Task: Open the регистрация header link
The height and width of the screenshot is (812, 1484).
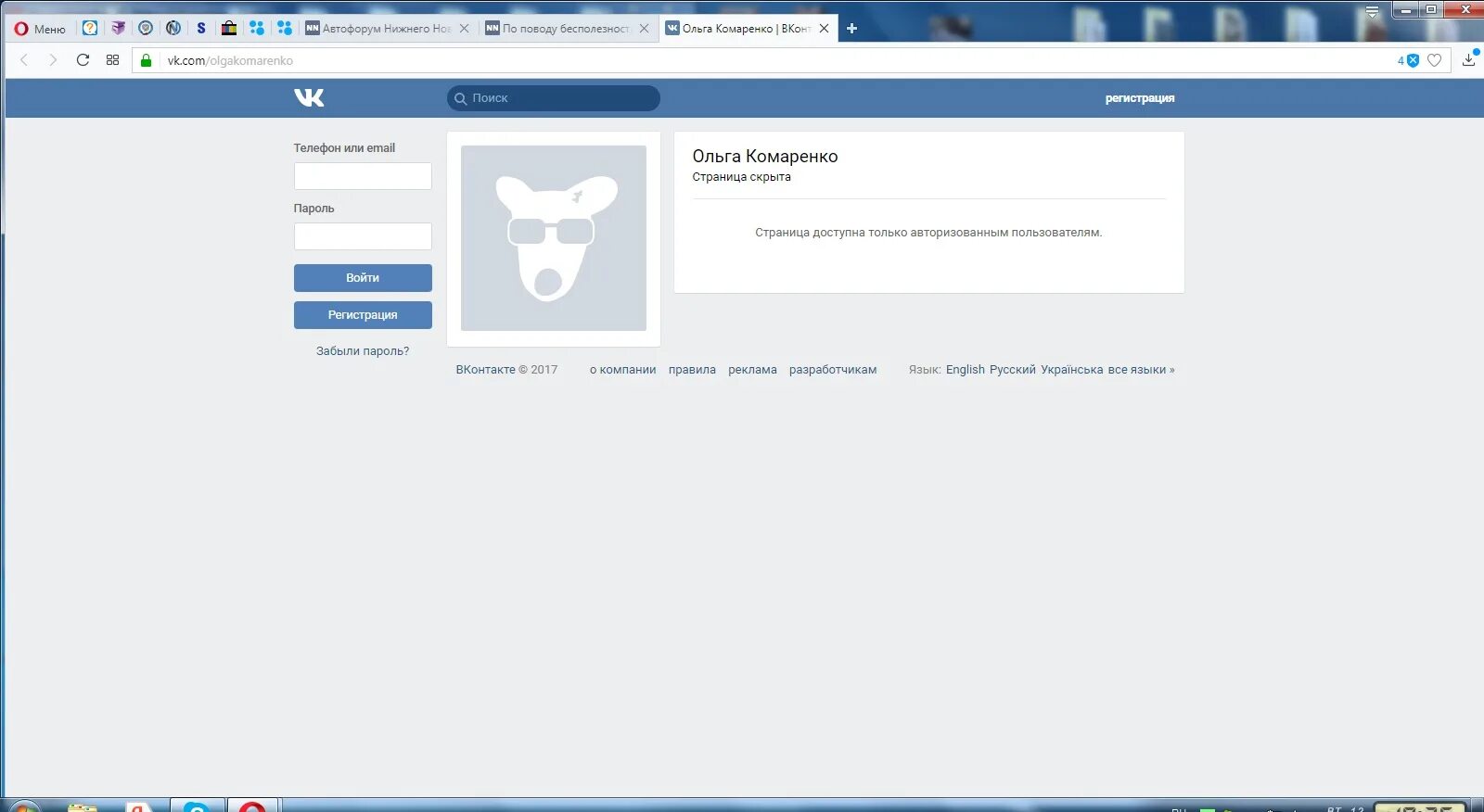Action: click(1140, 98)
